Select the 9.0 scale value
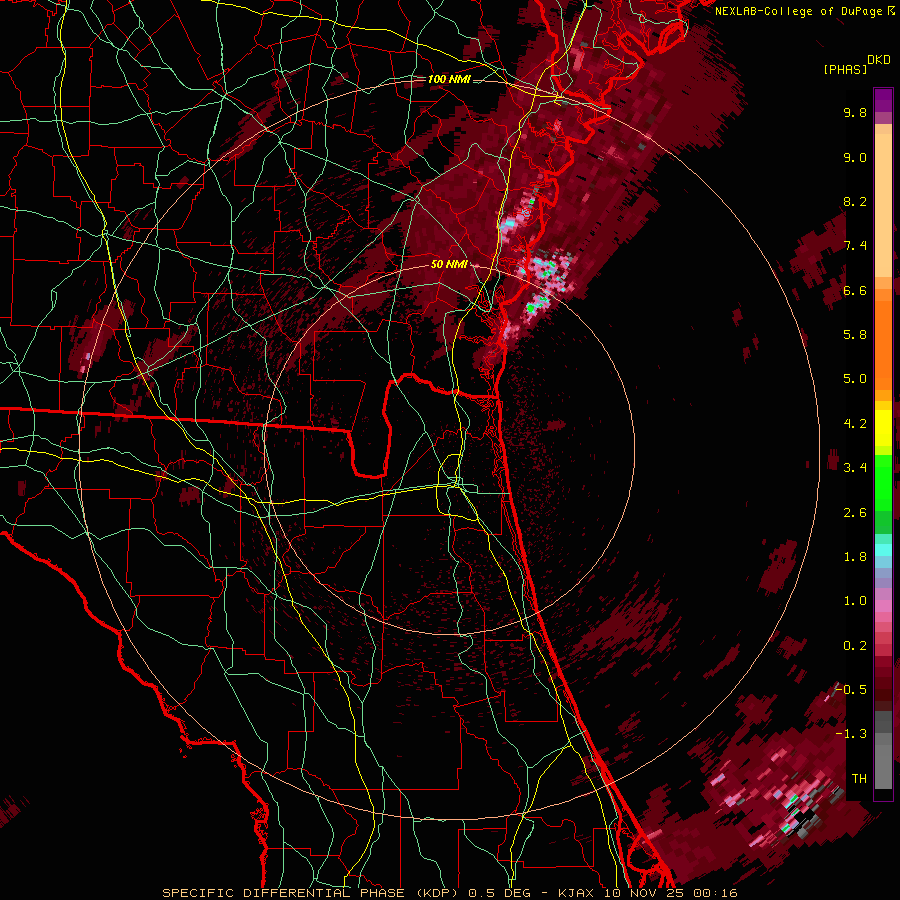900x900 pixels. click(x=855, y=157)
